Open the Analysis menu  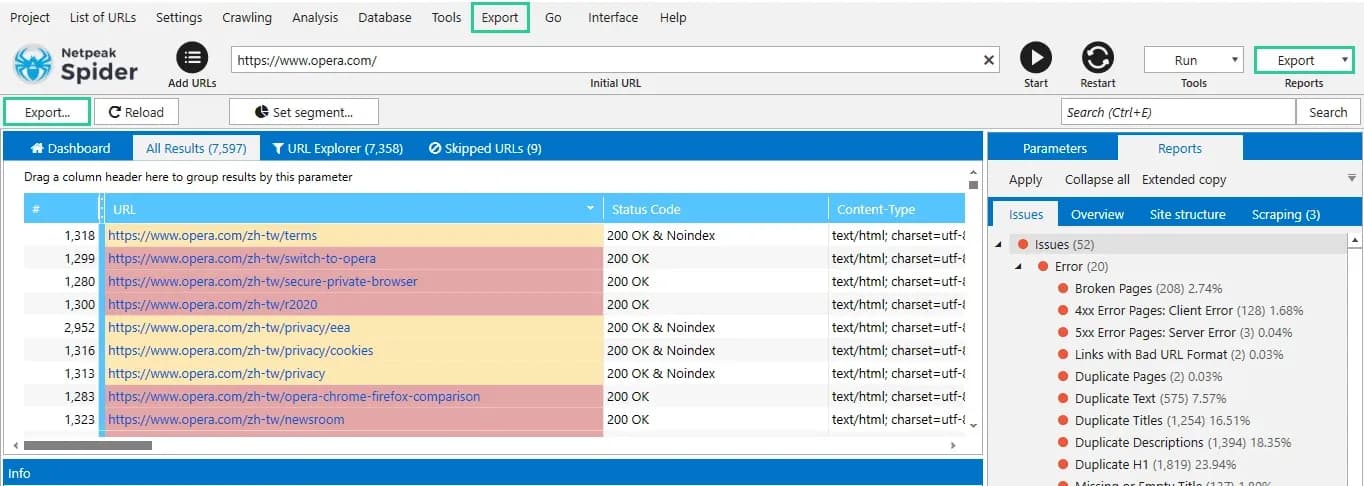[x=315, y=17]
